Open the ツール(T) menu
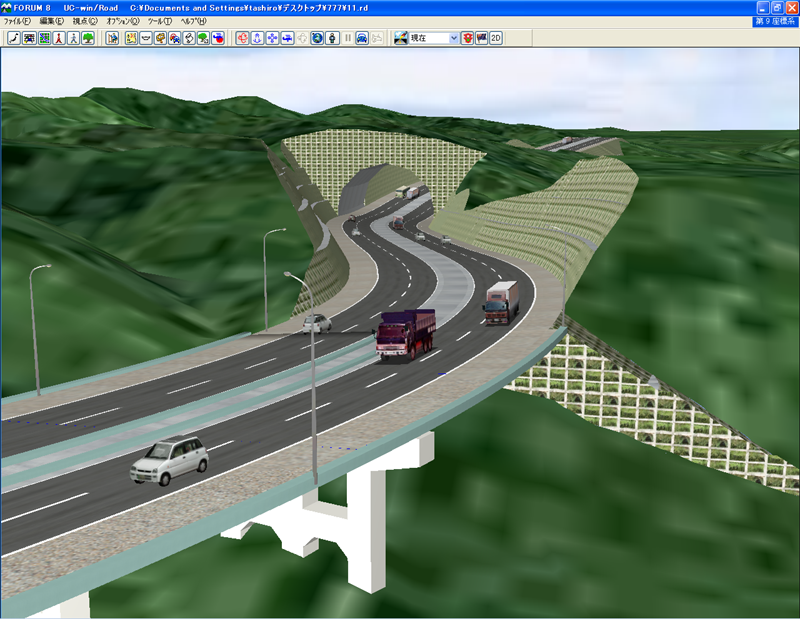This screenshot has width=800, height=619. [160, 21]
